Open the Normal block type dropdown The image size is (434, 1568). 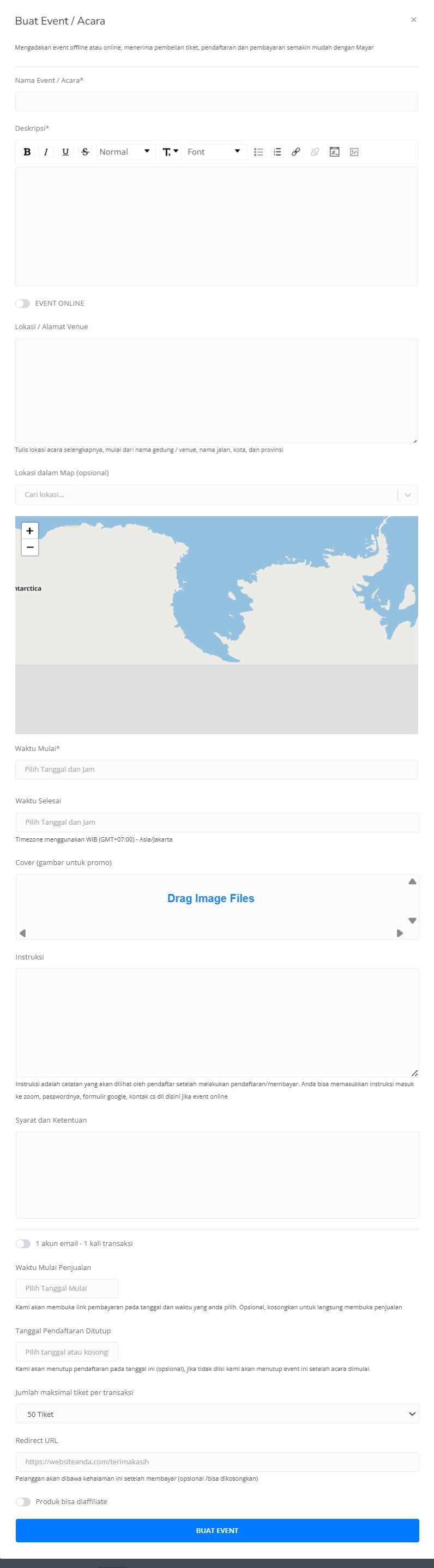(125, 152)
